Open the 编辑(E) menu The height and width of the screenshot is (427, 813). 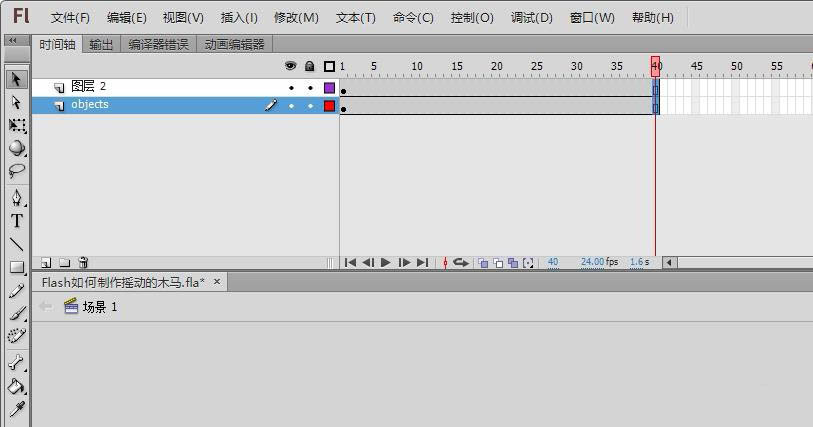coord(127,18)
